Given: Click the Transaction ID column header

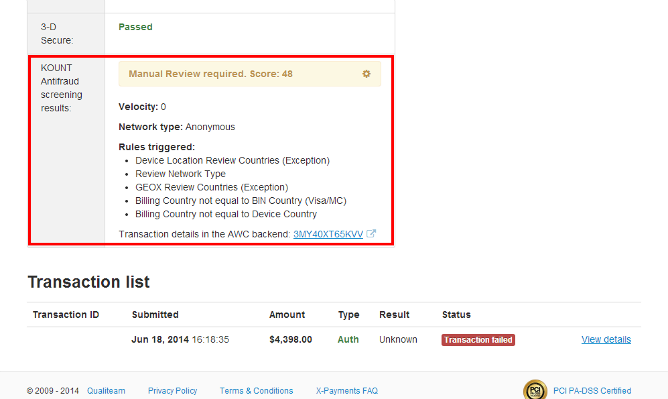Looking at the screenshot, I should tap(66, 315).
